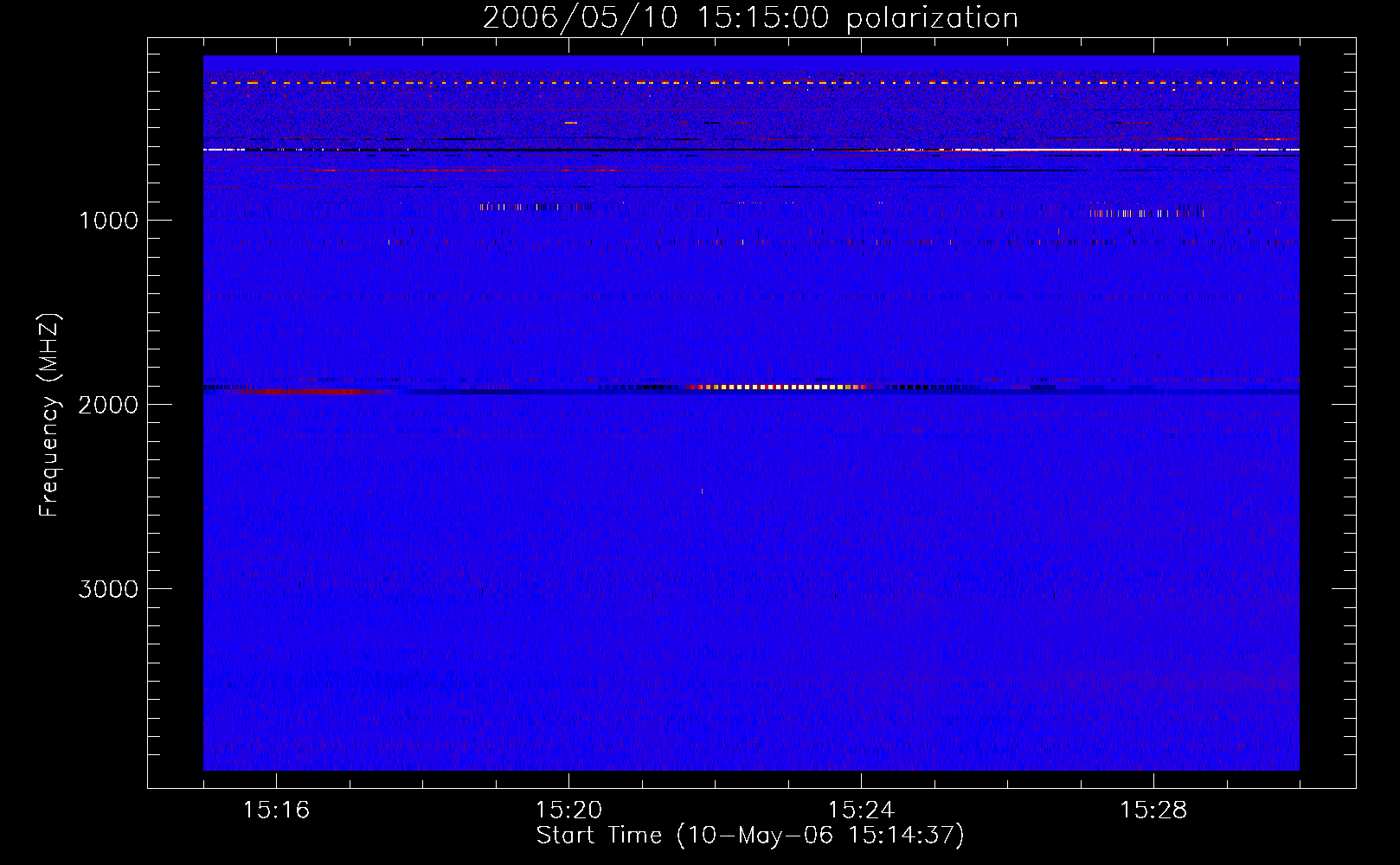Click the 1000 frequency tick label

click(108, 221)
